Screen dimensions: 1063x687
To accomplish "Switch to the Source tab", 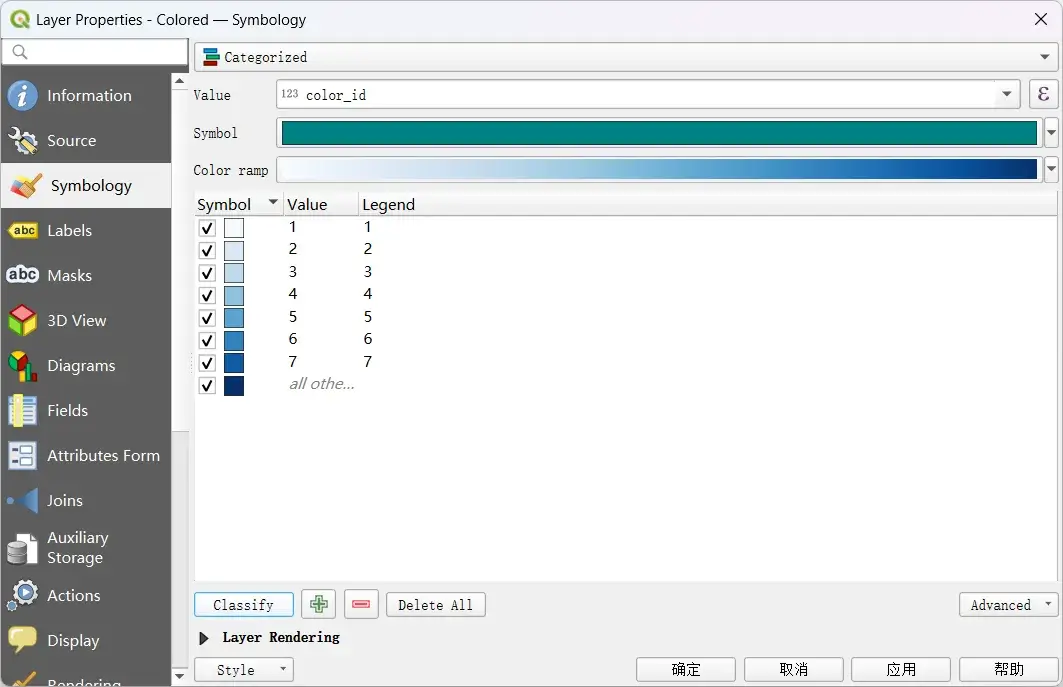I will pyautogui.click(x=86, y=140).
